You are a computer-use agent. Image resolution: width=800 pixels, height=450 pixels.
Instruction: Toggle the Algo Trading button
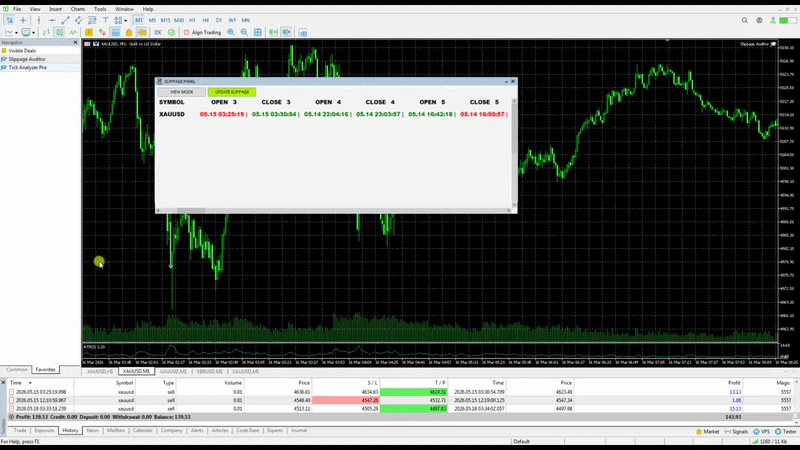click(202, 33)
